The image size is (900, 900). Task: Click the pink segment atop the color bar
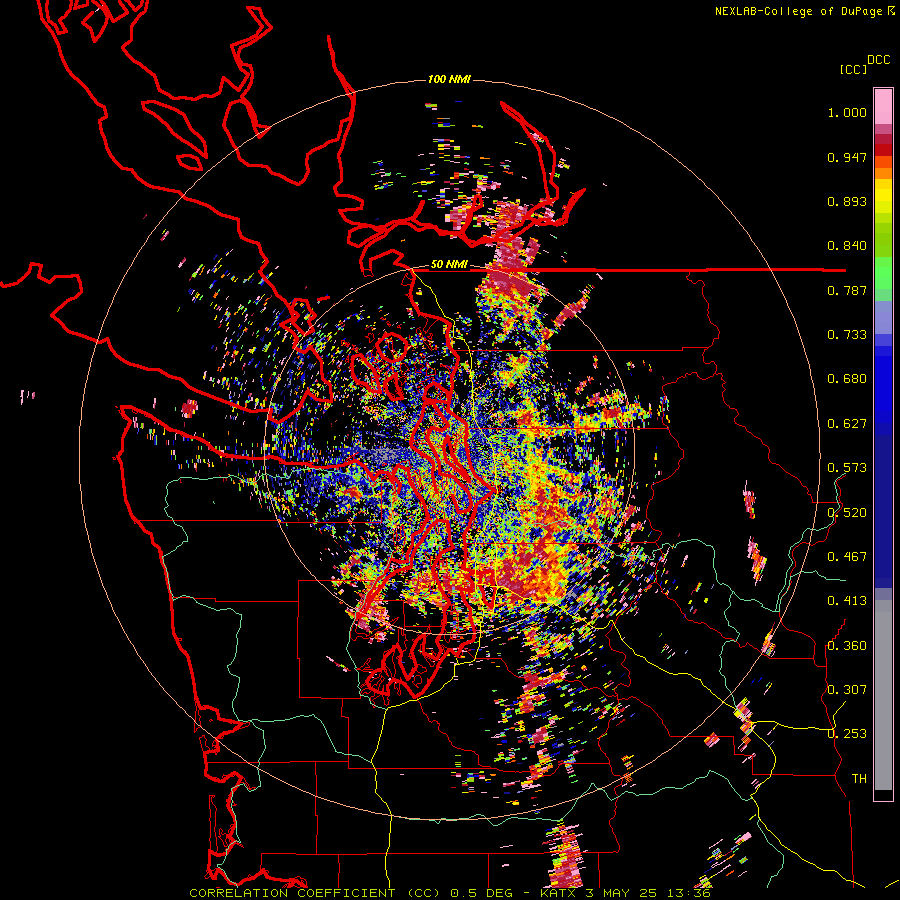tap(883, 106)
